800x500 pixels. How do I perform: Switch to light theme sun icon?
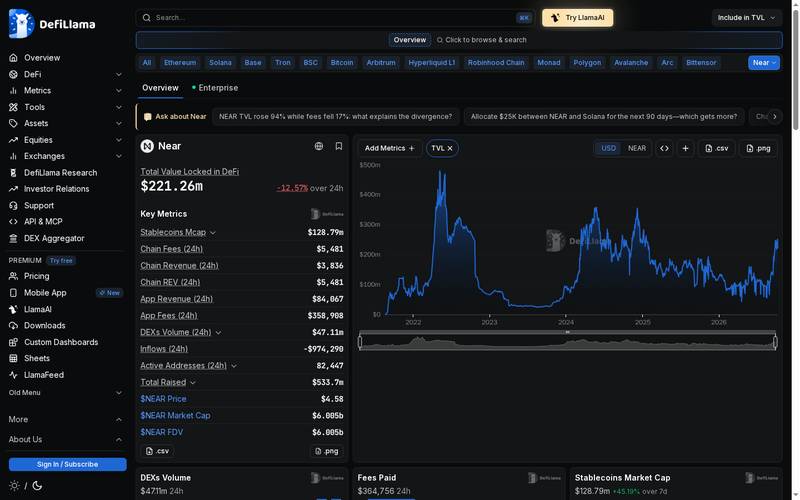(14, 486)
